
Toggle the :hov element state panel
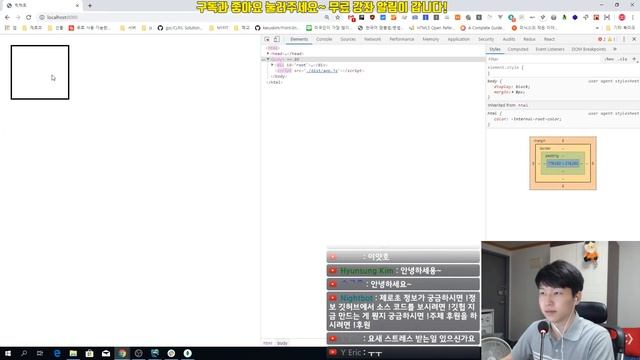point(609,59)
